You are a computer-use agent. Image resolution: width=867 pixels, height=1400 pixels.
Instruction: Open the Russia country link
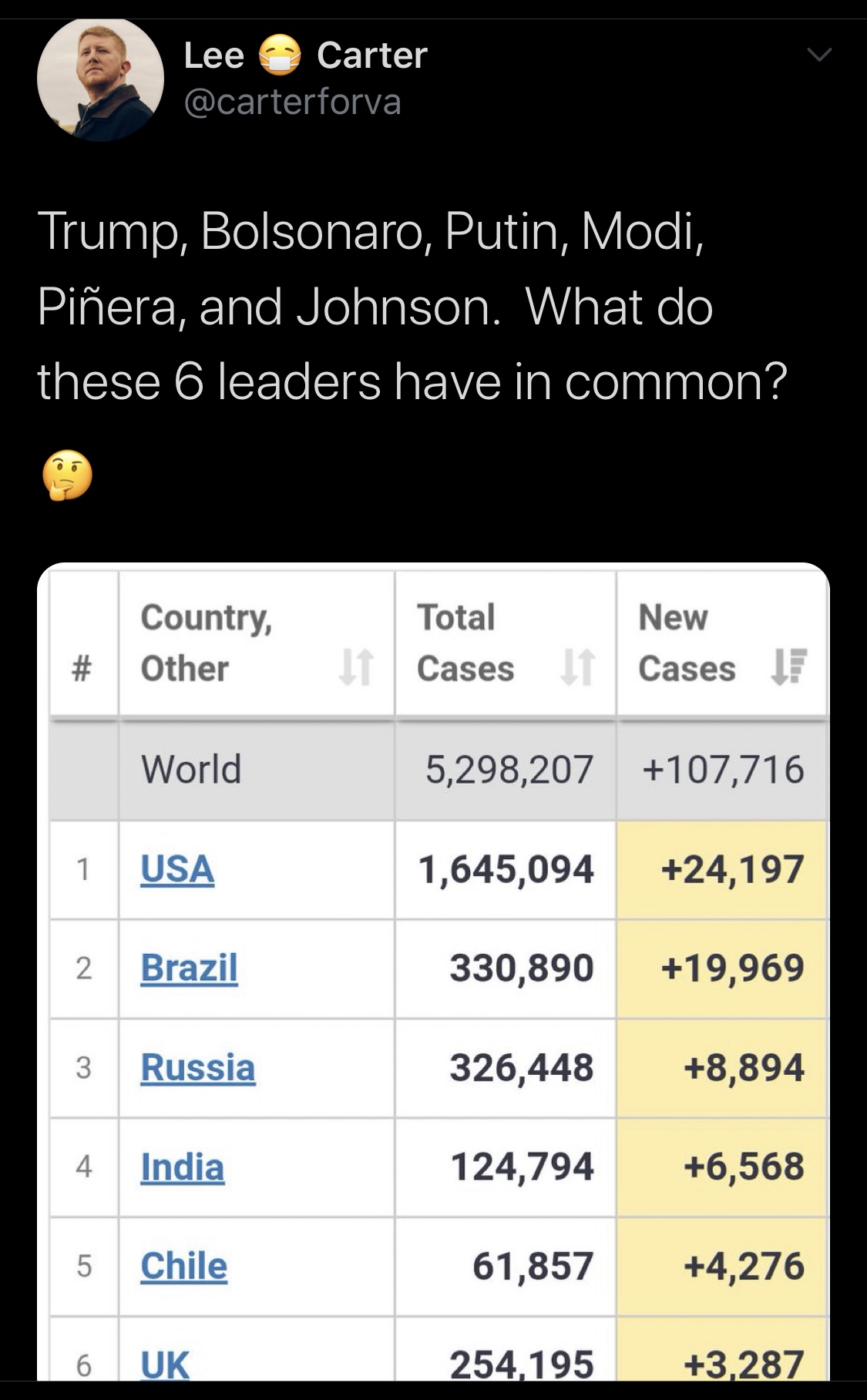coord(197,1067)
